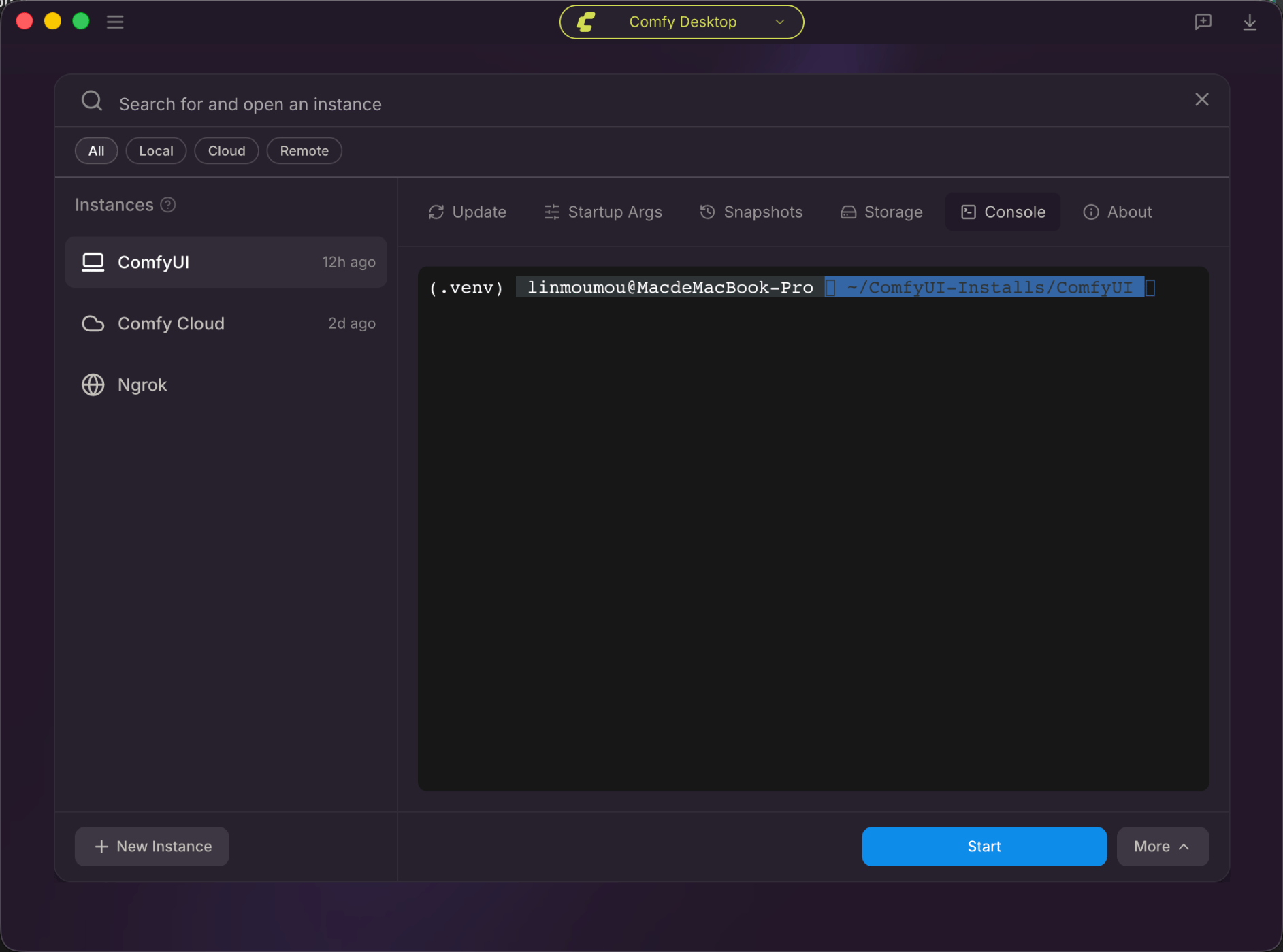Screen dimensions: 1283x952
Task: Open the hamburger menu icon
Action: 115,22
